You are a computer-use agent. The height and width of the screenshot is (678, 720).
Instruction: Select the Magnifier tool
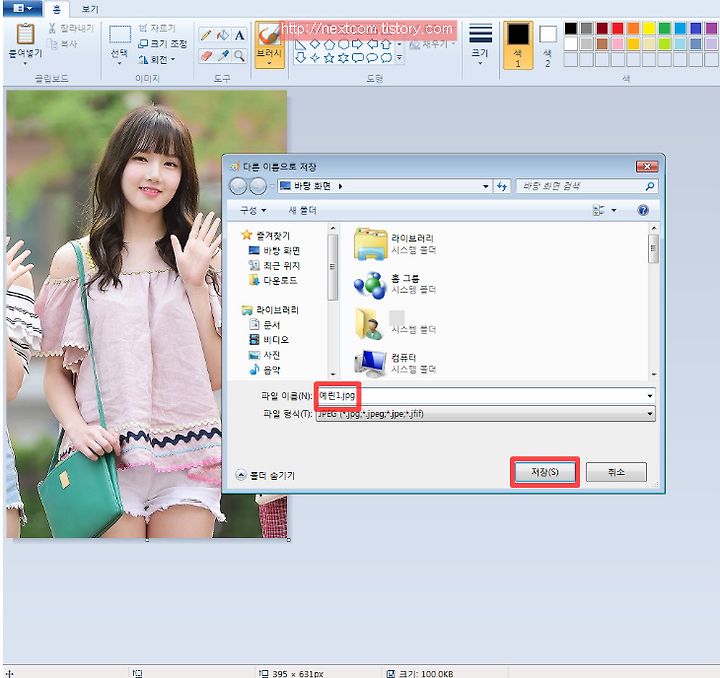pyautogui.click(x=239, y=56)
